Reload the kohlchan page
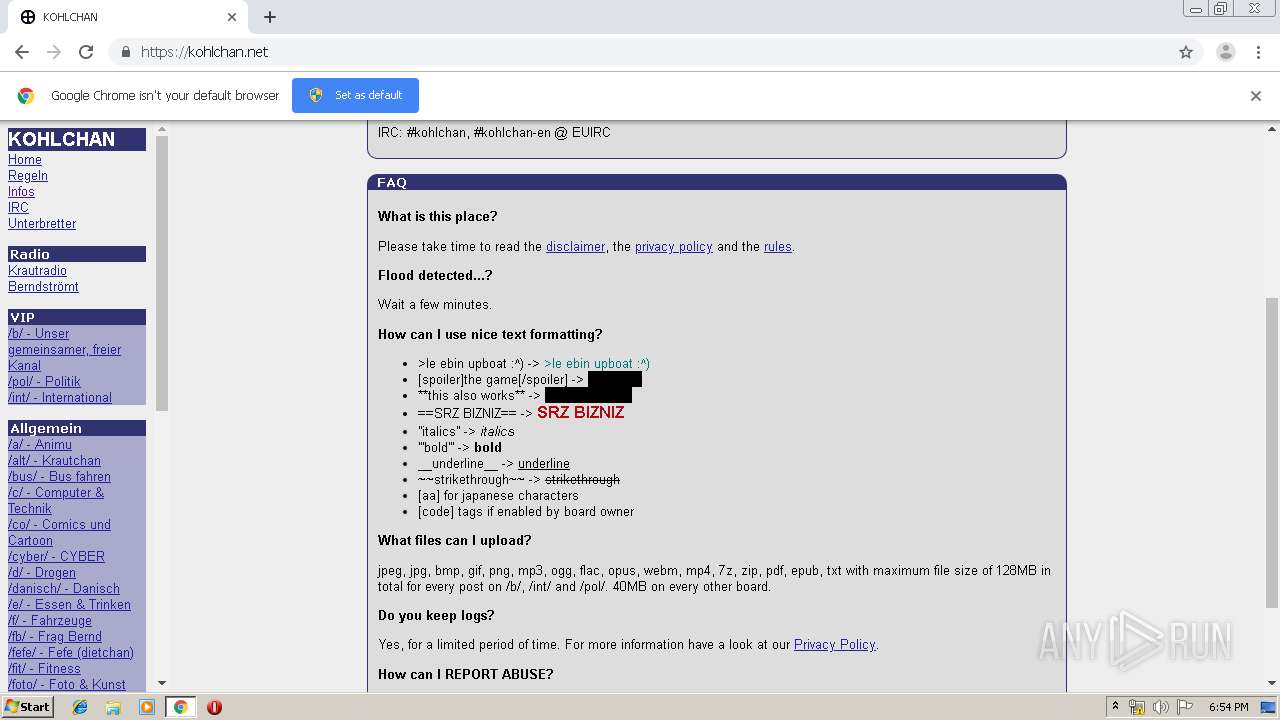 coord(86,52)
